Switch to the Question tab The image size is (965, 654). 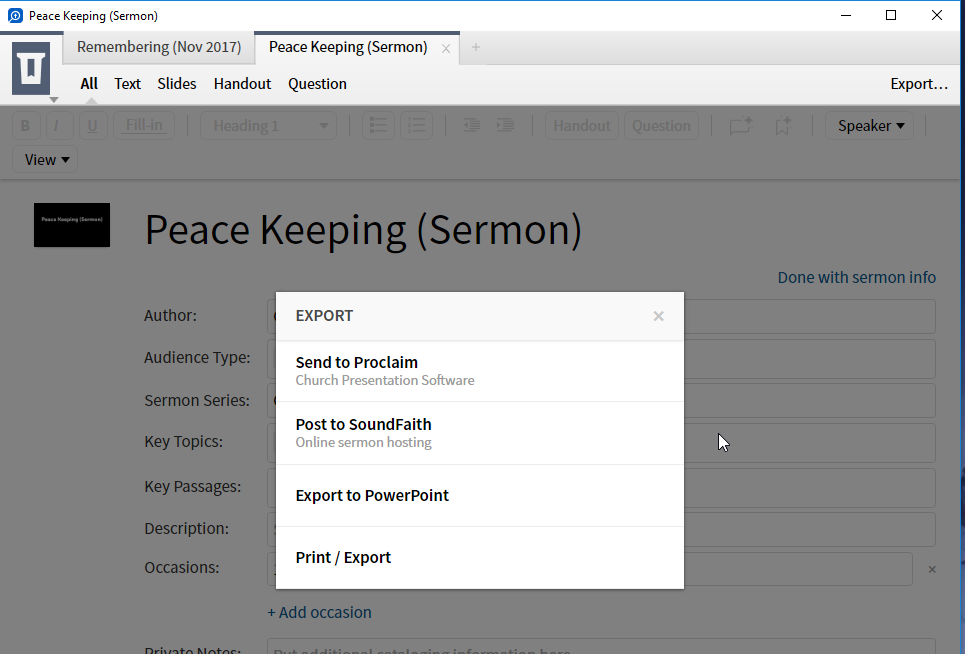point(318,84)
